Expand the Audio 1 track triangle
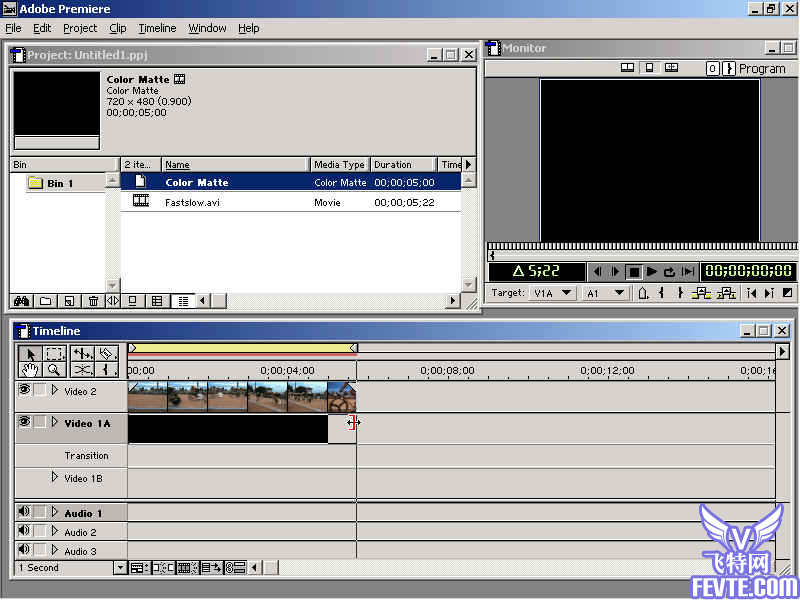This screenshot has height=600, width=800. point(55,512)
